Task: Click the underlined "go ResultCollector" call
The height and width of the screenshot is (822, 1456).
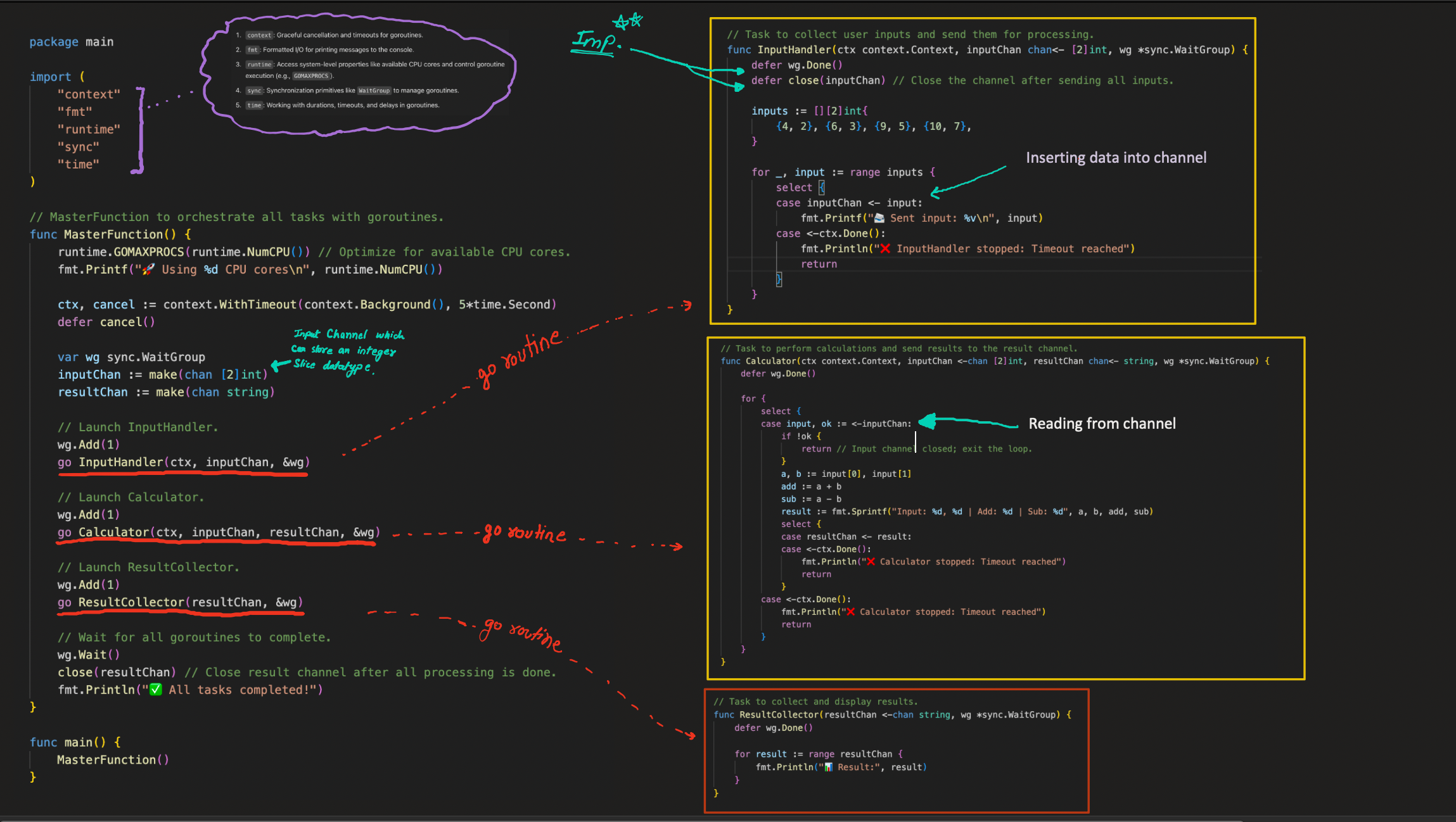Action: click(180, 602)
